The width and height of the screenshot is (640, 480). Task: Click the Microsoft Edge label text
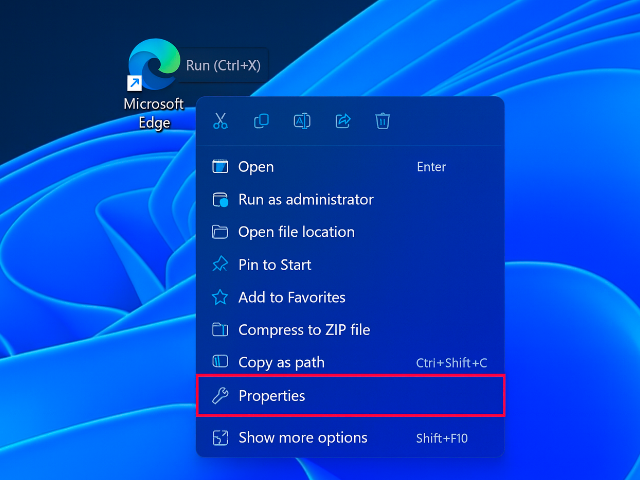click(153, 113)
